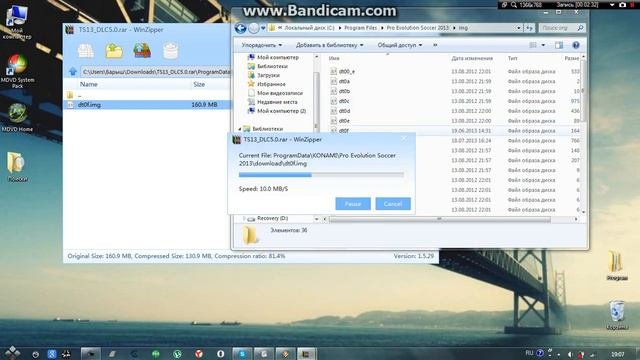Expand Recovery (D:) in navigation pane
Image resolution: width=640 pixels, height=360 pixels.
[244, 219]
